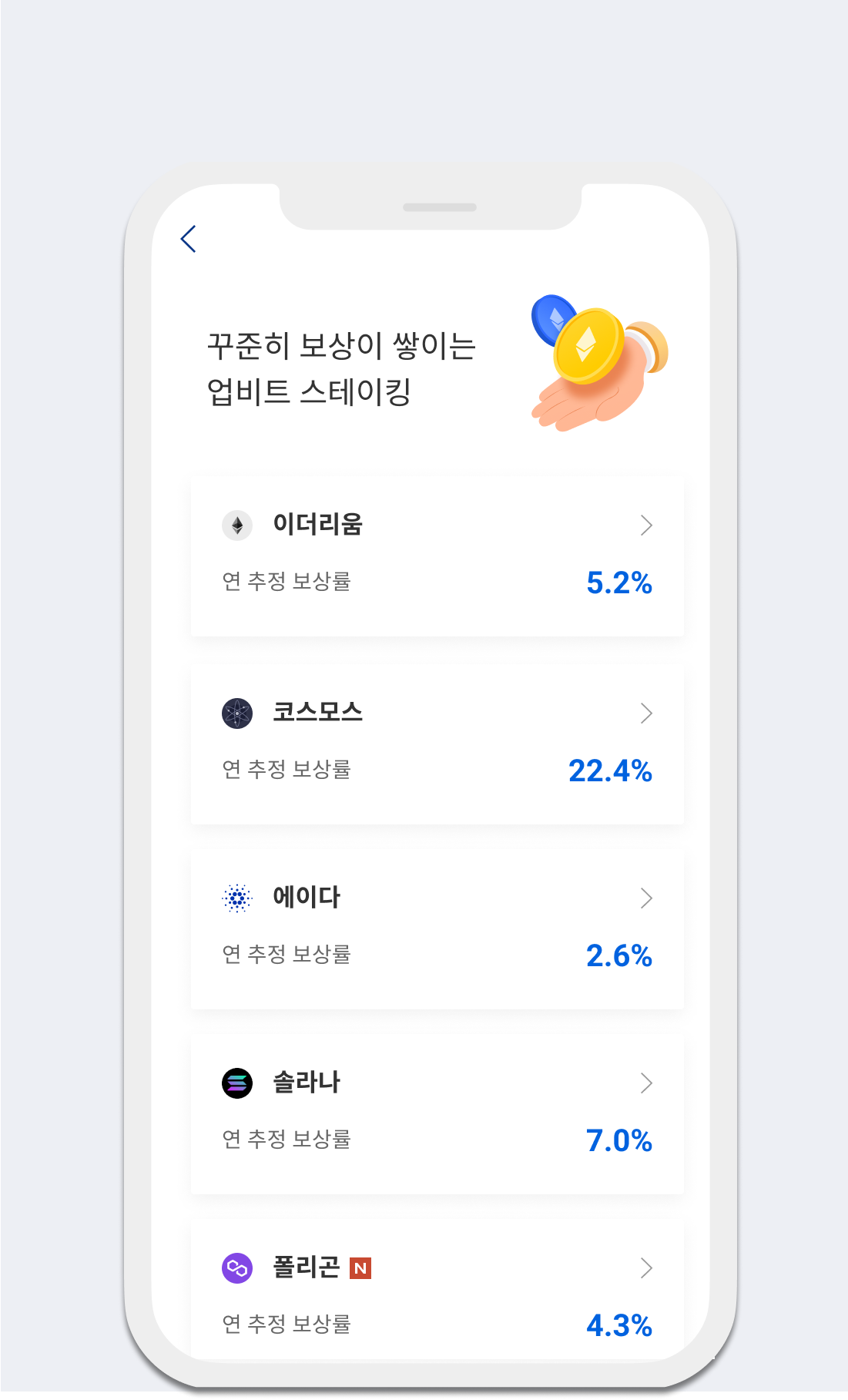Click the Polygon purple logo icon
The height and width of the screenshot is (1400, 848).
(237, 1268)
